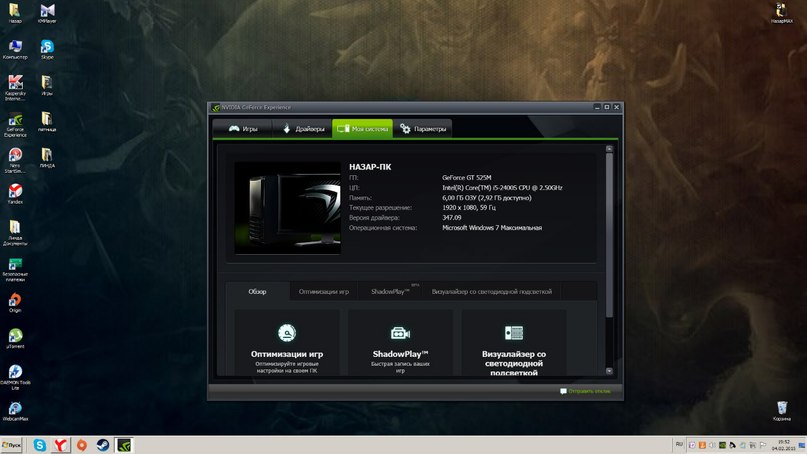Open the ShadowPlay sub-tab
The height and width of the screenshot is (454, 807).
(x=390, y=291)
